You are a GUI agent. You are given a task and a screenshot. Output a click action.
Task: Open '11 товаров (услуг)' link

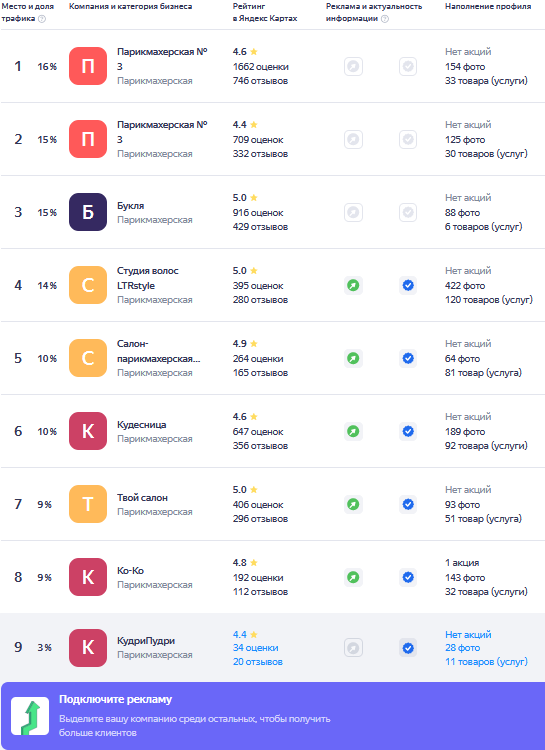tap(486, 662)
